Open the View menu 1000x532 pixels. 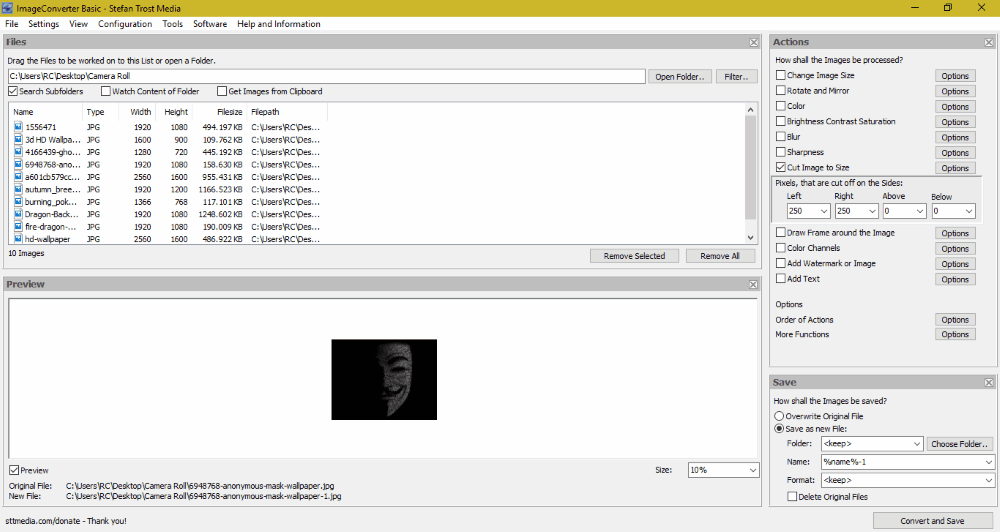pos(78,24)
